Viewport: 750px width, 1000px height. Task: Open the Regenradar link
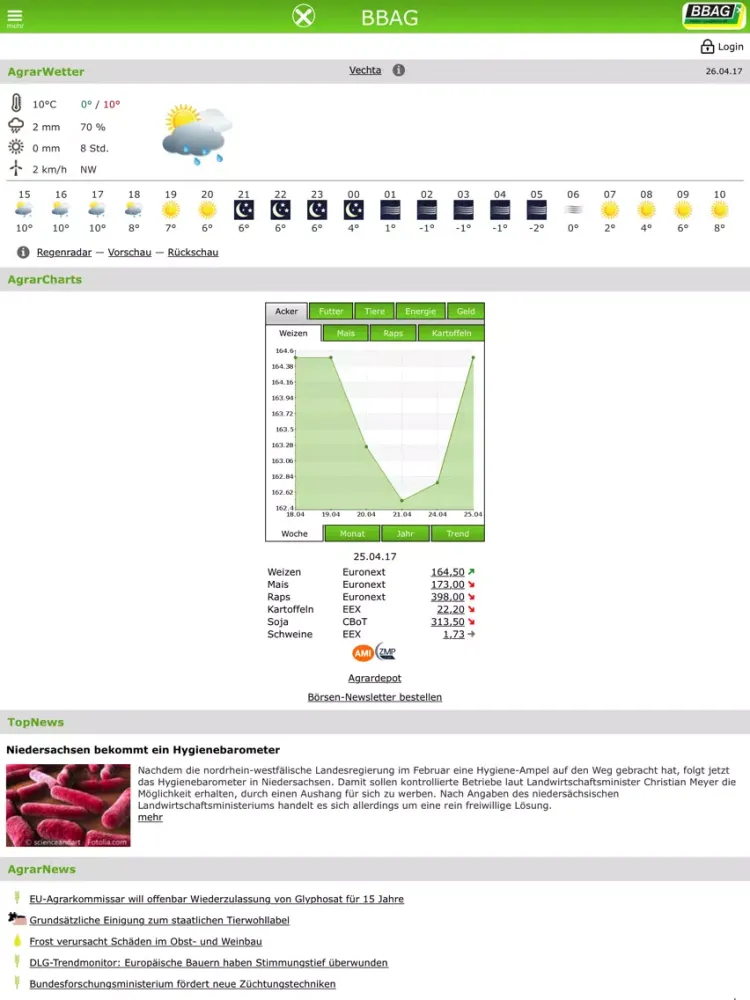click(x=64, y=252)
